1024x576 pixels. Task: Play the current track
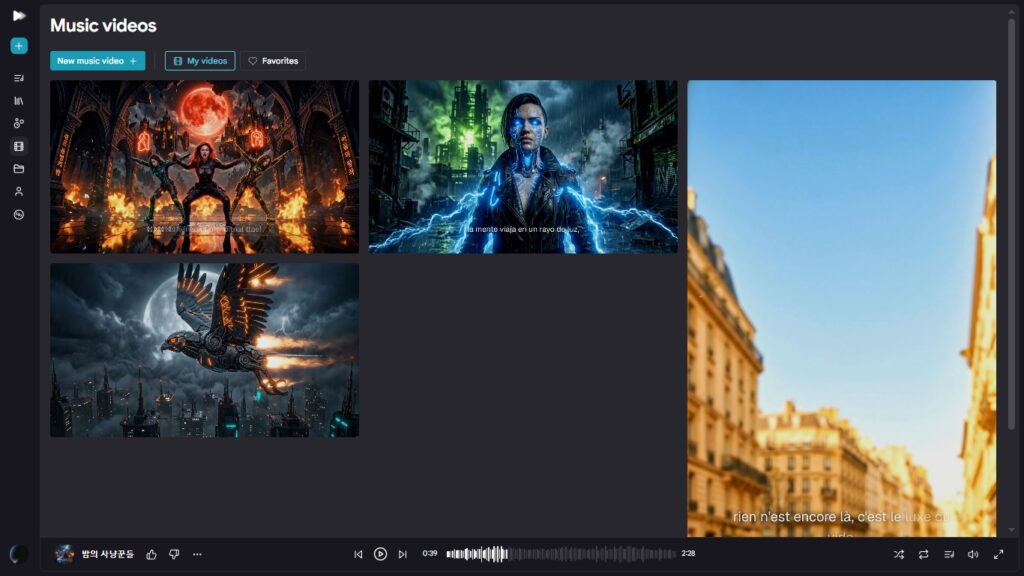(380, 554)
